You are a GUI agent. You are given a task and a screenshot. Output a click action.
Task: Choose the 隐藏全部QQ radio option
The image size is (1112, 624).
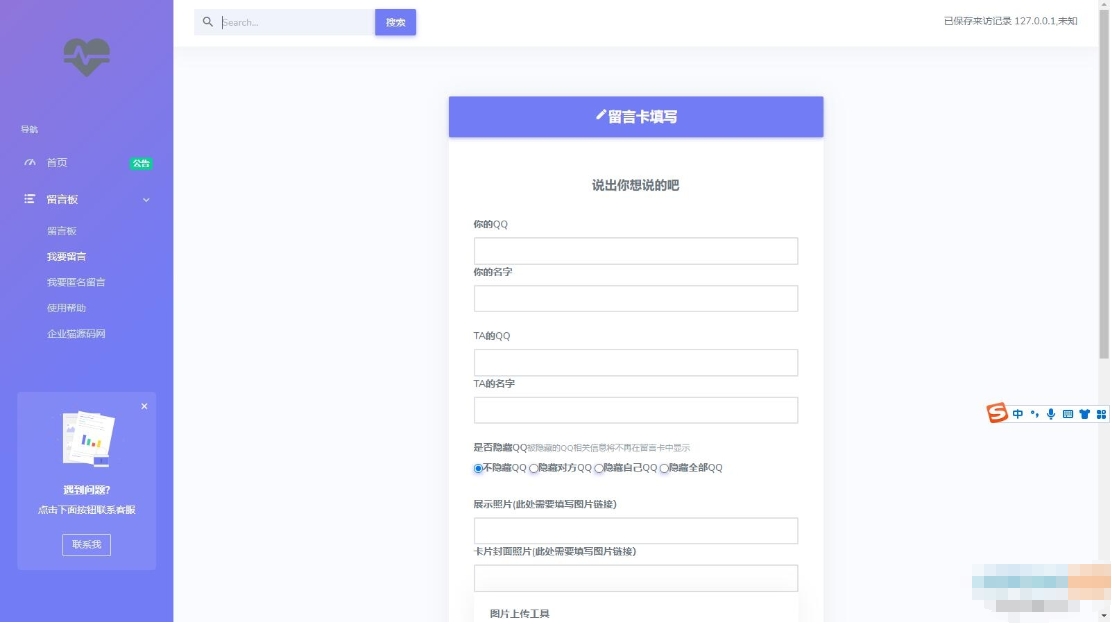(x=664, y=469)
